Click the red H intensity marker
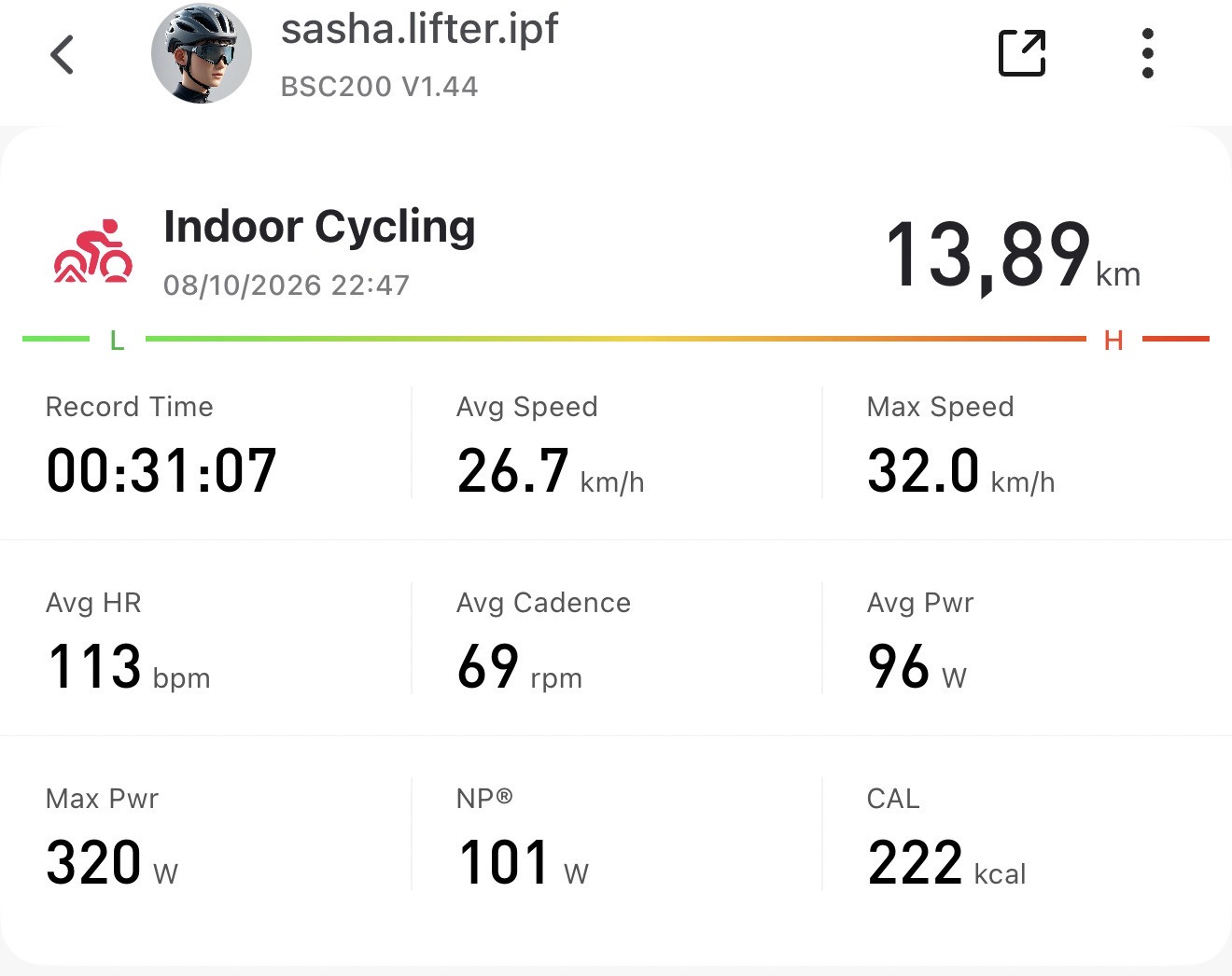The height and width of the screenshot is (976, 1232). (x=1113, y=341)
